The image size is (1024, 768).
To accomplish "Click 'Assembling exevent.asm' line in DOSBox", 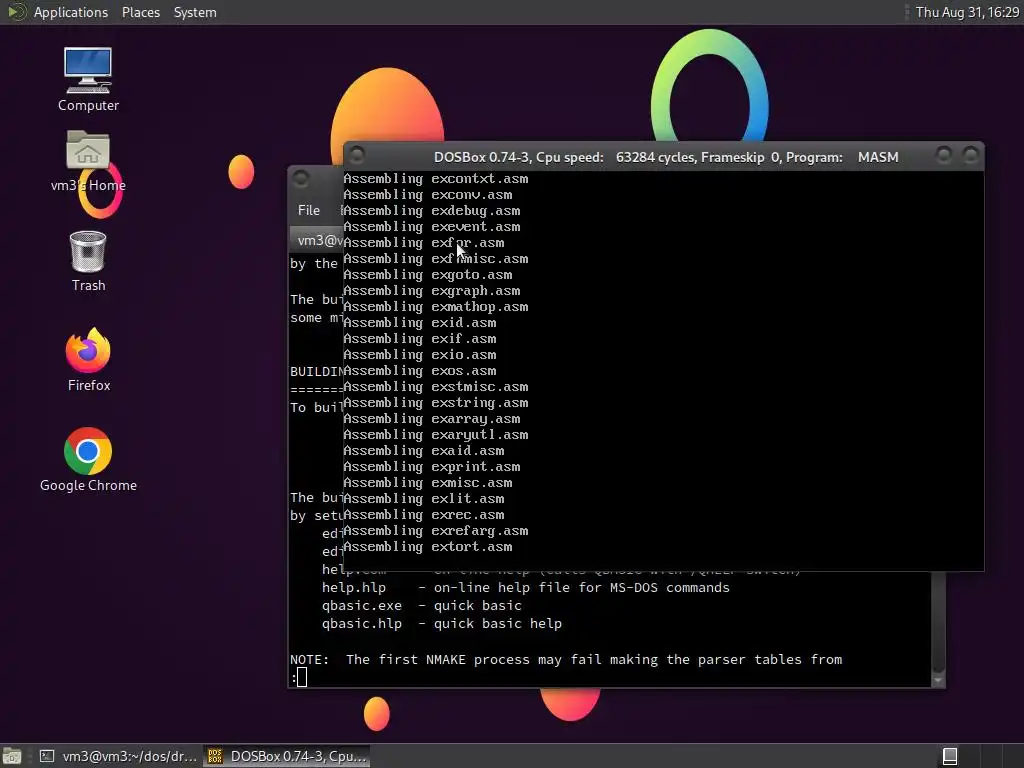I will pos(432,227).
